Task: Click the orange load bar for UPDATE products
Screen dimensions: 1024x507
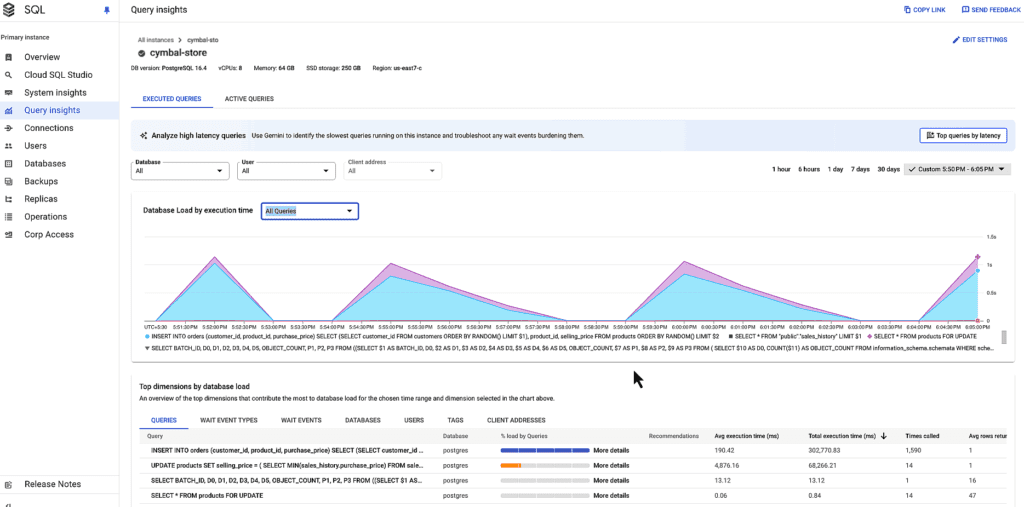Action: 511,466
